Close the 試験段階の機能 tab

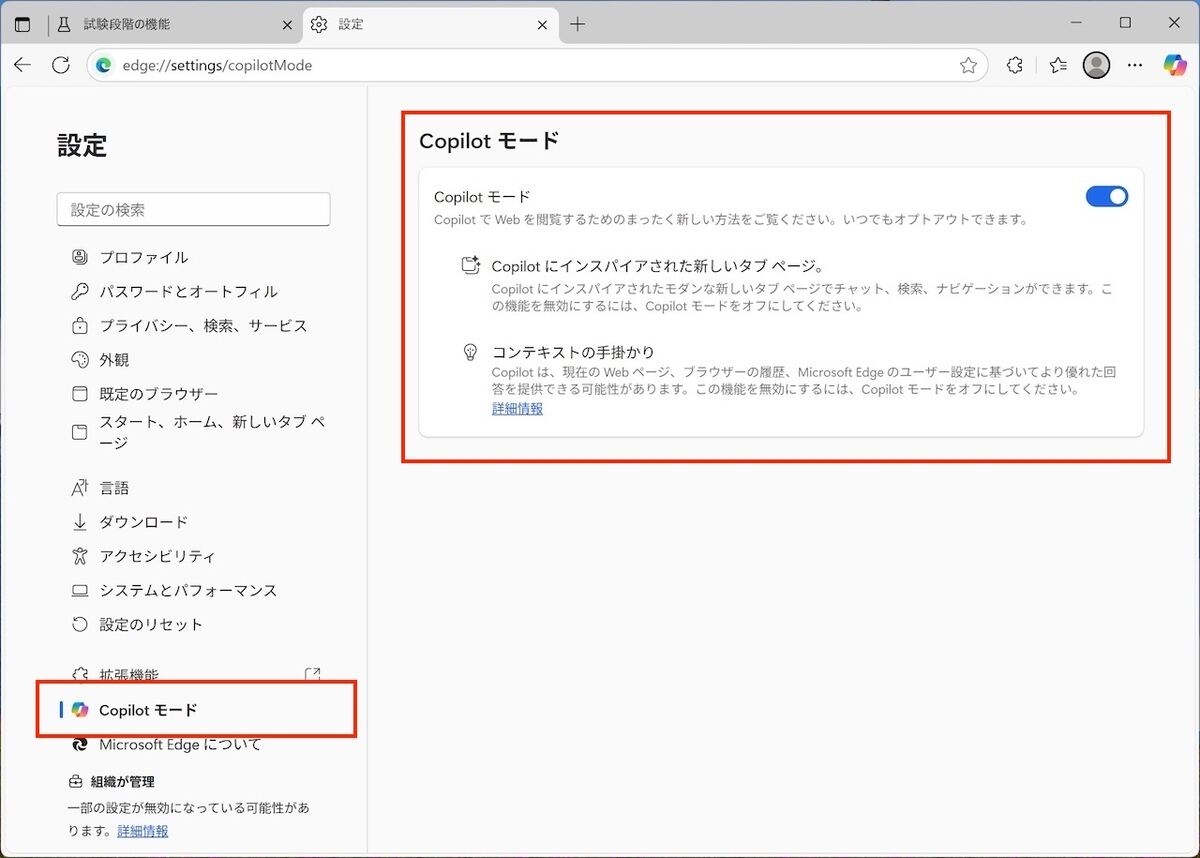pyautogui.click(x=289, y=25)
